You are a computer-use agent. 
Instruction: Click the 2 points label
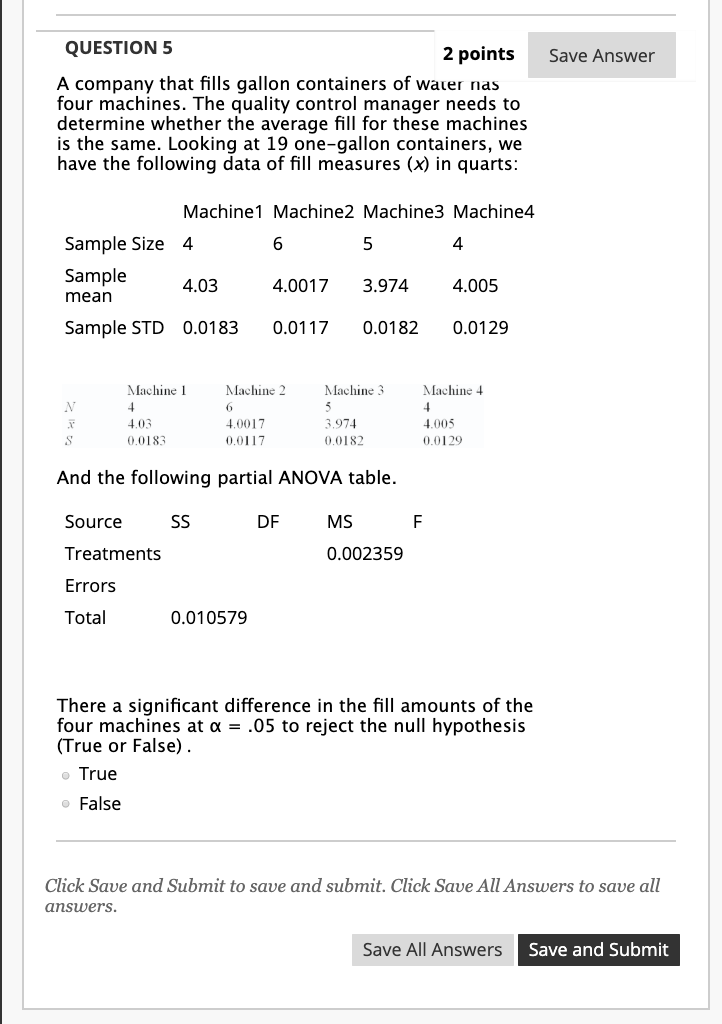coord(478,54)
